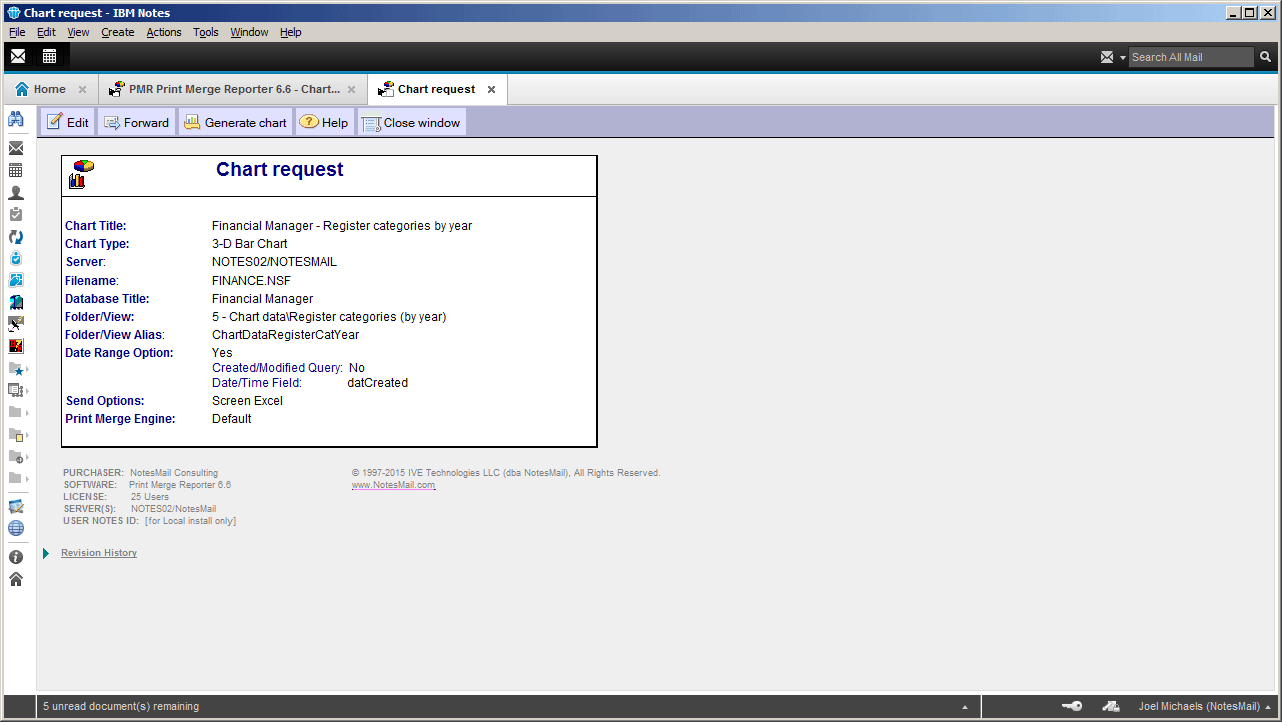The width and height of the screenshot is (1282, 722).
Task: Open Mail from the top black bar
Action: pyautogui.click(x=18, y=56)
